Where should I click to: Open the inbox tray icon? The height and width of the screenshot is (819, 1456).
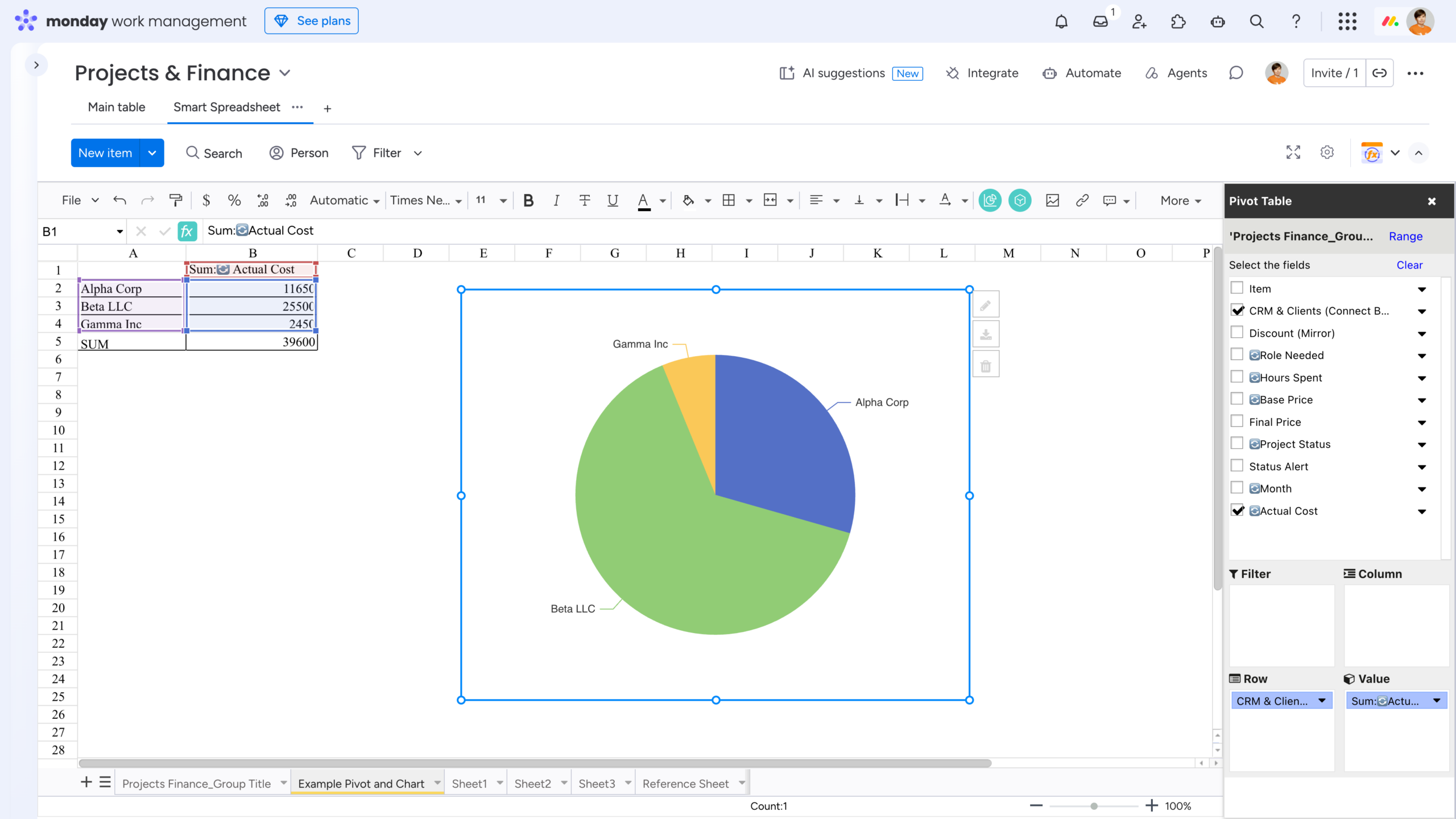1101,22
